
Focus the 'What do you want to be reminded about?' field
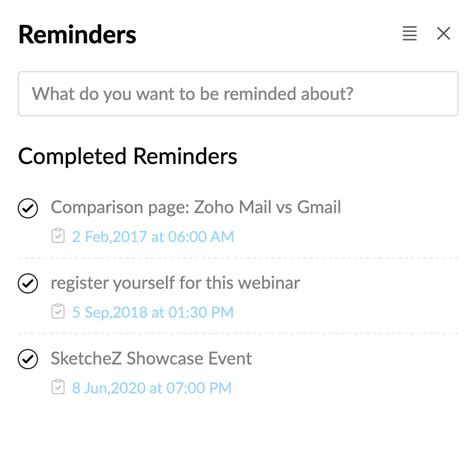coord(238,94)
